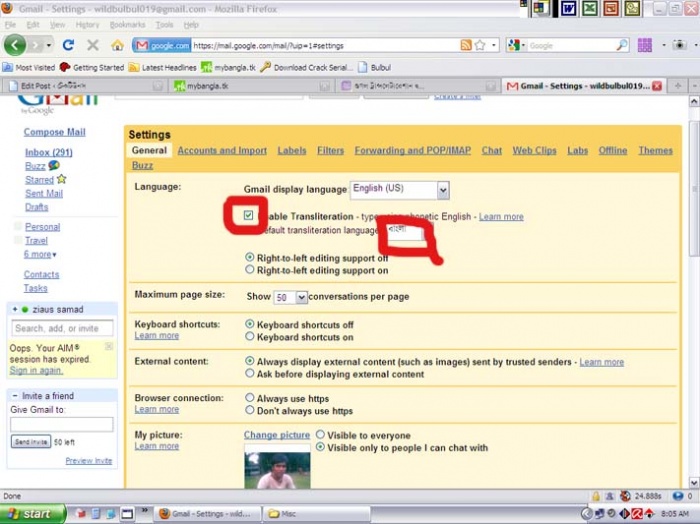Collapse the Invite a friend panel

coord(15,396)
